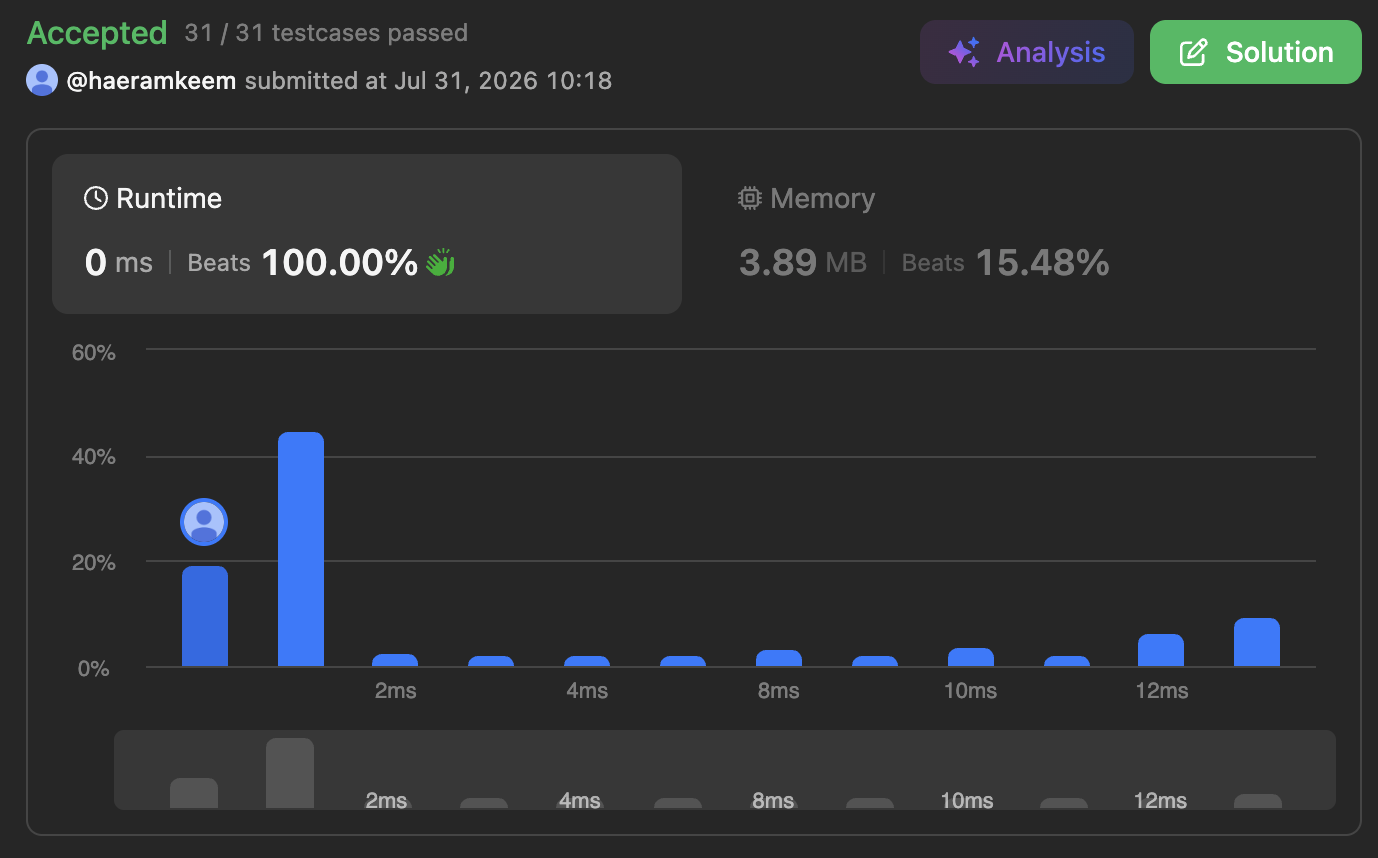Screen dimensions: 1378x858
Task: Click the pencil edit icon on Solution
Action: click(x=1193, y=53)
